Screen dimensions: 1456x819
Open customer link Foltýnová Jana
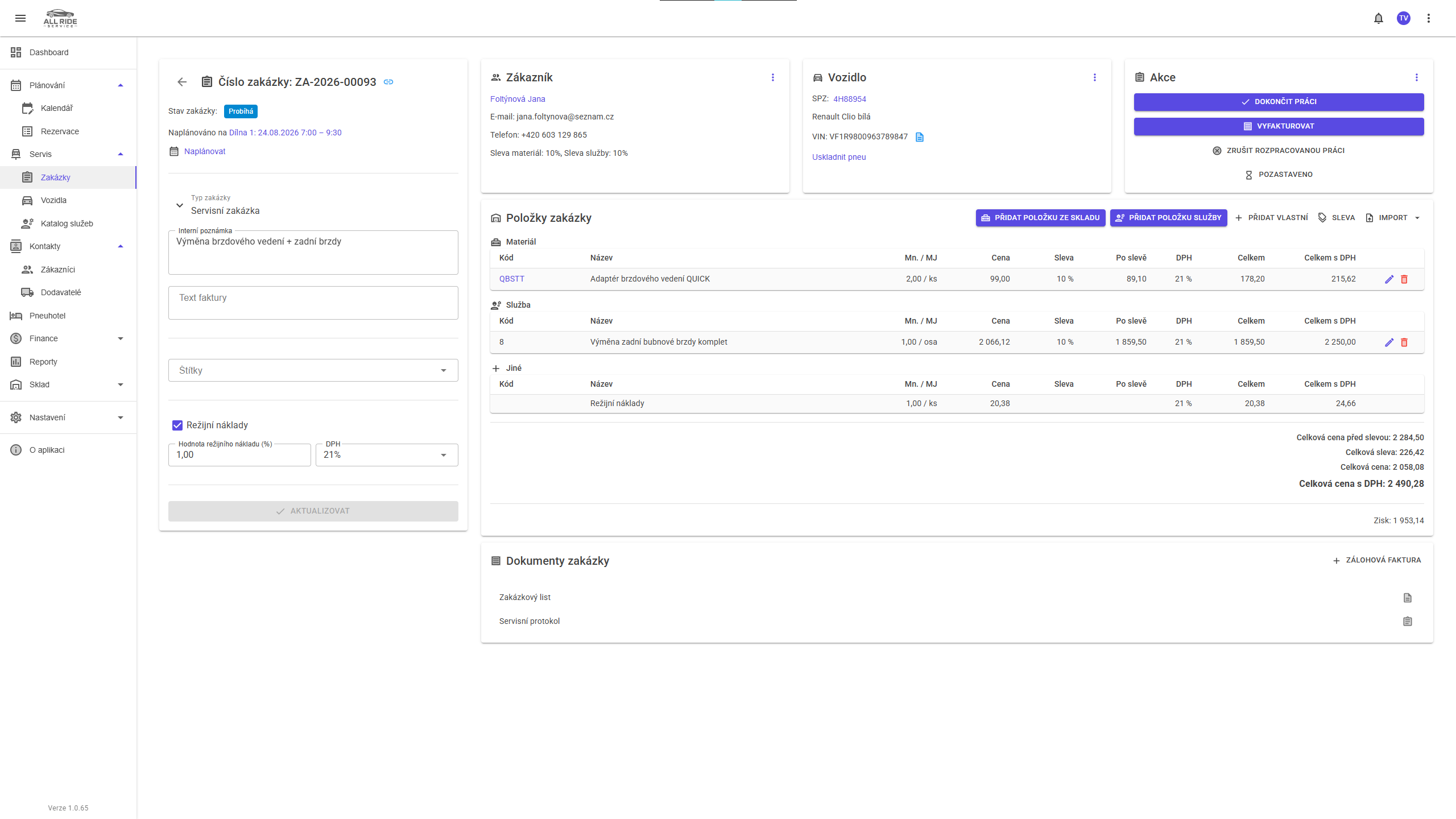coord(518,99)
